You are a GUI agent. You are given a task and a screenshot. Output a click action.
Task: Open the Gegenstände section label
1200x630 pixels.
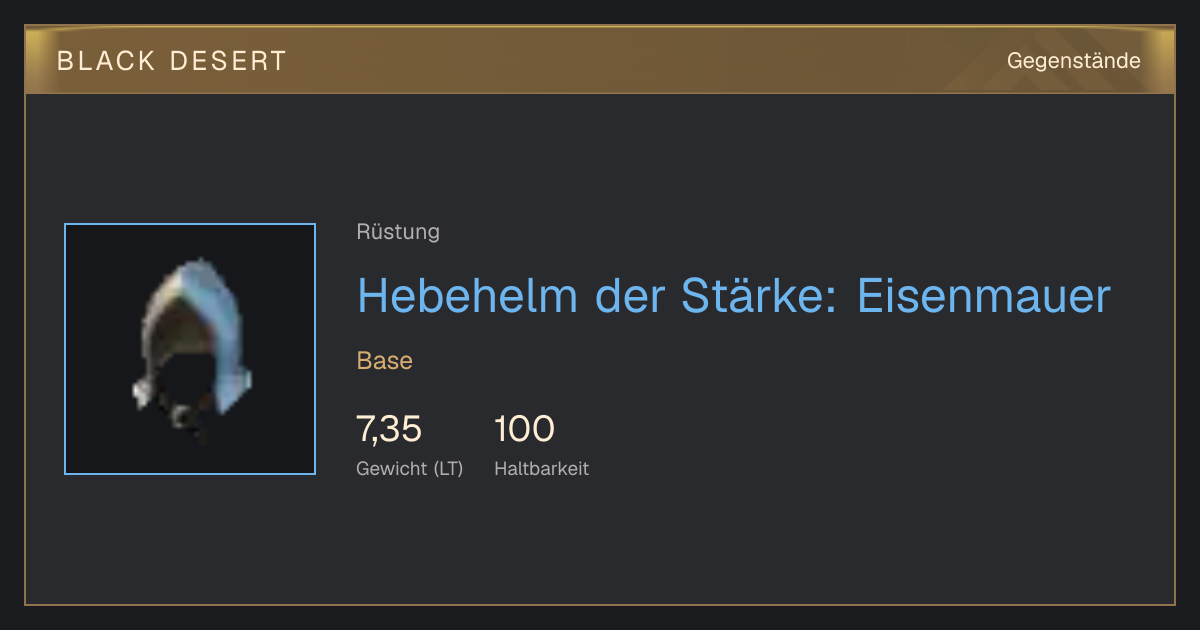tap(1074, 61)
